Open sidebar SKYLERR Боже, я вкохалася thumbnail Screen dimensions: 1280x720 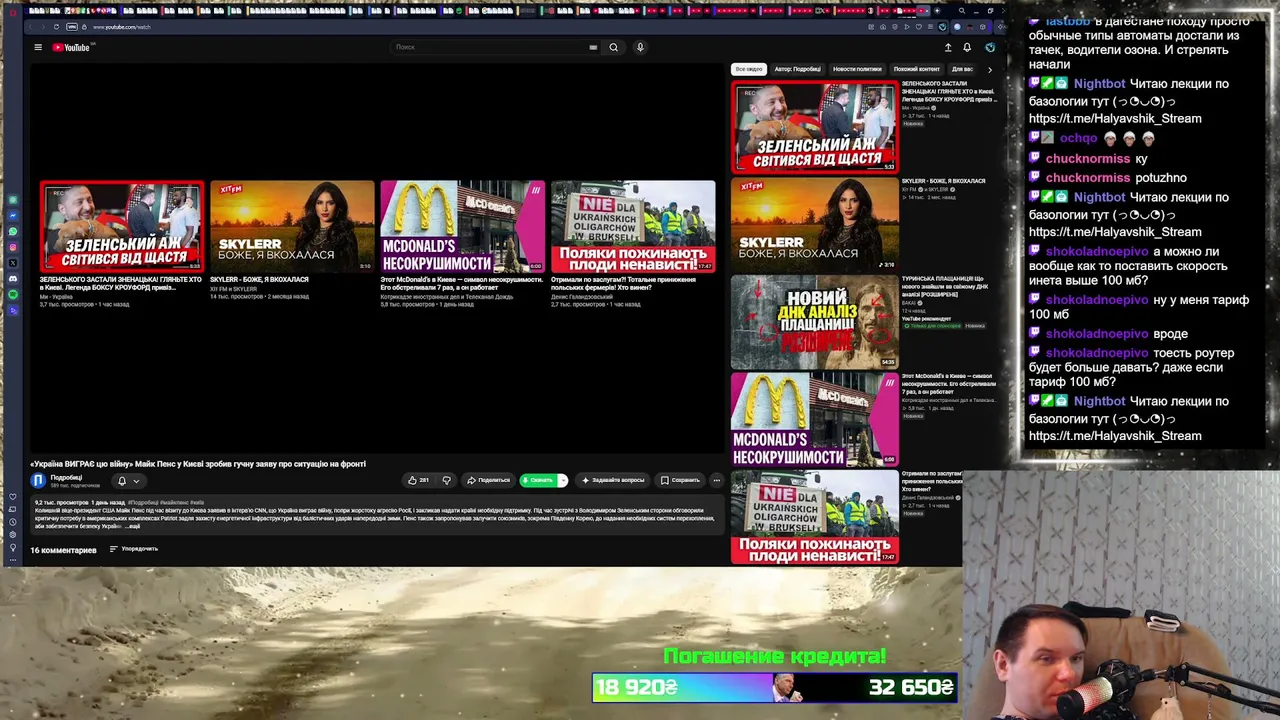click(x=815, y=225)
